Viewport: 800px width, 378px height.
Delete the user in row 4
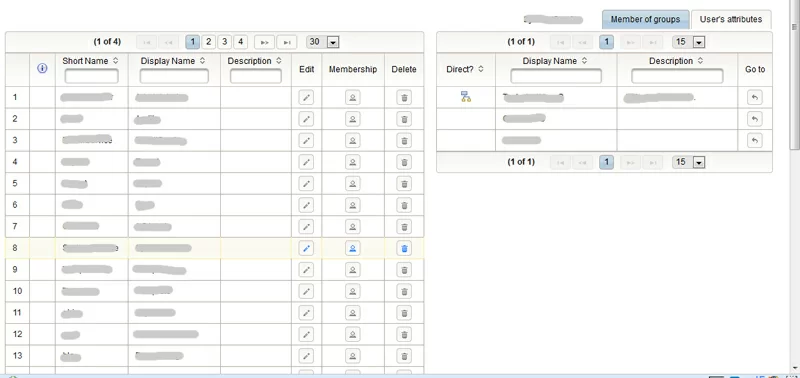[404, 162]
